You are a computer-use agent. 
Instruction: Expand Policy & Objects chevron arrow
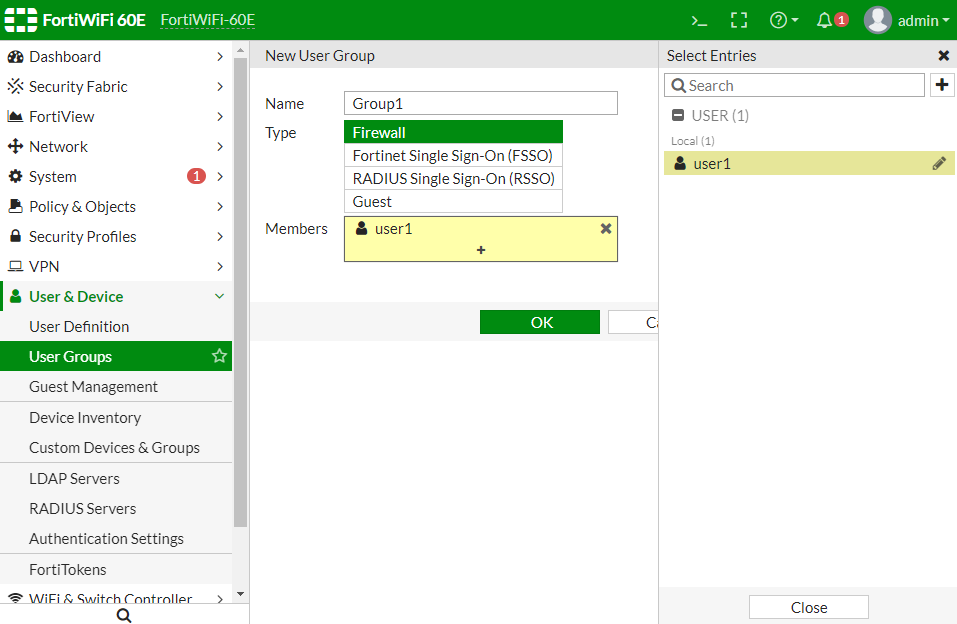click(220, 206)
